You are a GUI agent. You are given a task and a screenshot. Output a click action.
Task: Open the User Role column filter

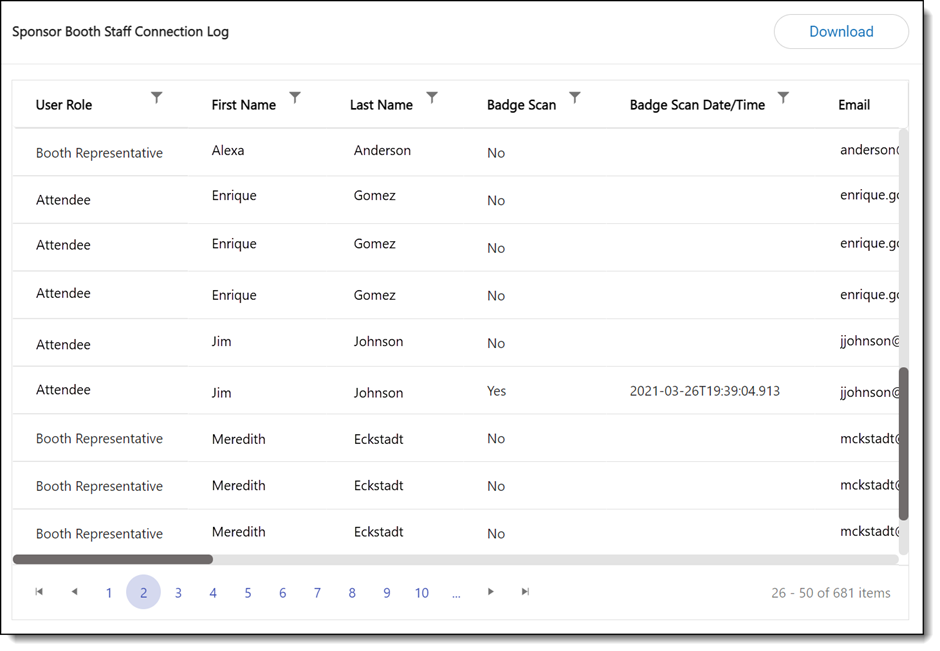point(156,98)
